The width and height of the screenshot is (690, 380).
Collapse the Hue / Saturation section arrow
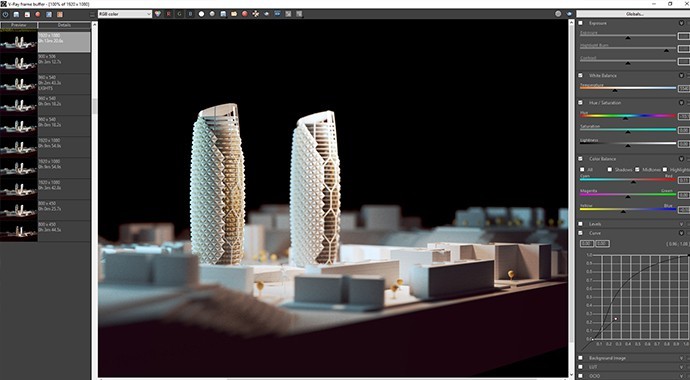coord(681,102)
